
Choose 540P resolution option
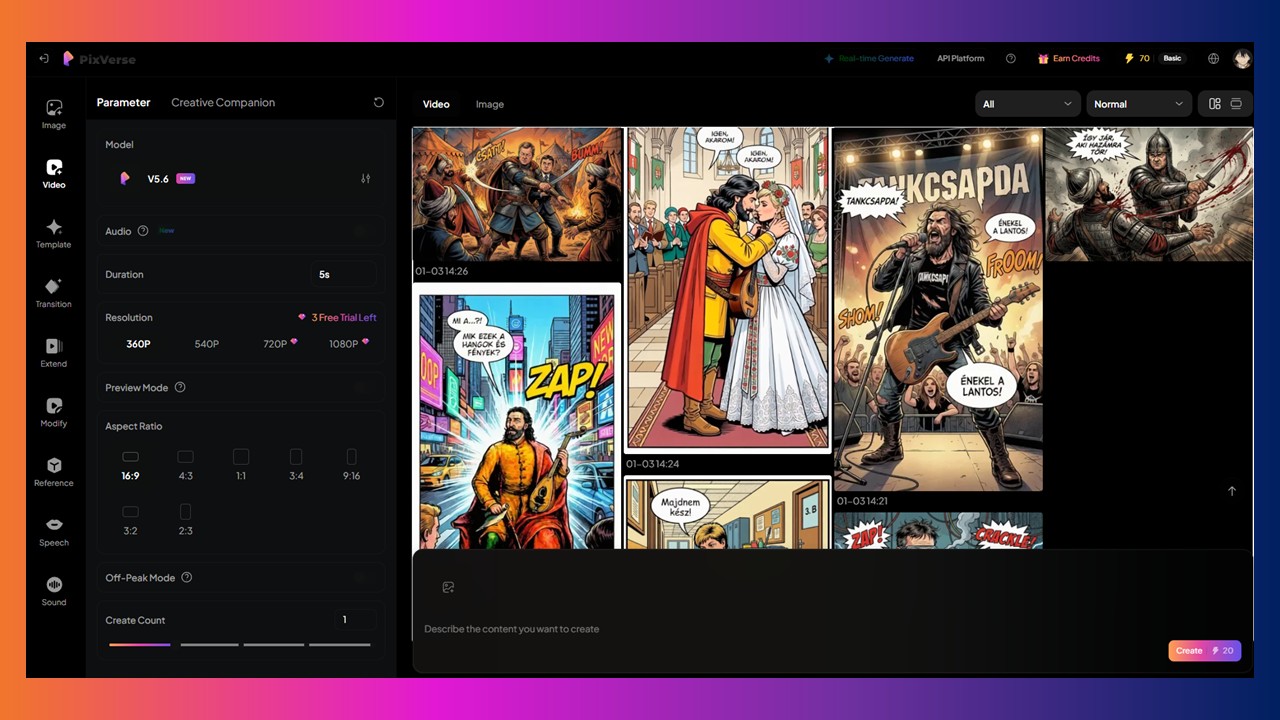[206, 344]
